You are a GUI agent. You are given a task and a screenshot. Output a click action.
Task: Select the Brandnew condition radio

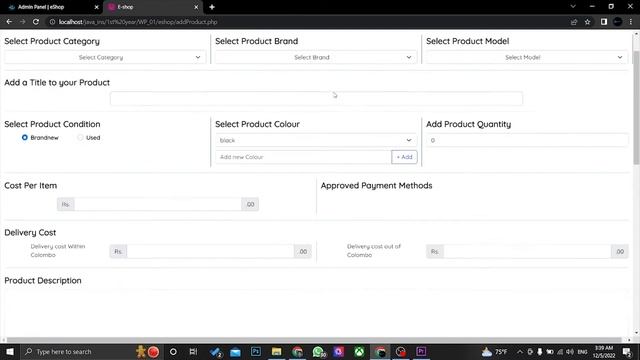pos(25,138)
